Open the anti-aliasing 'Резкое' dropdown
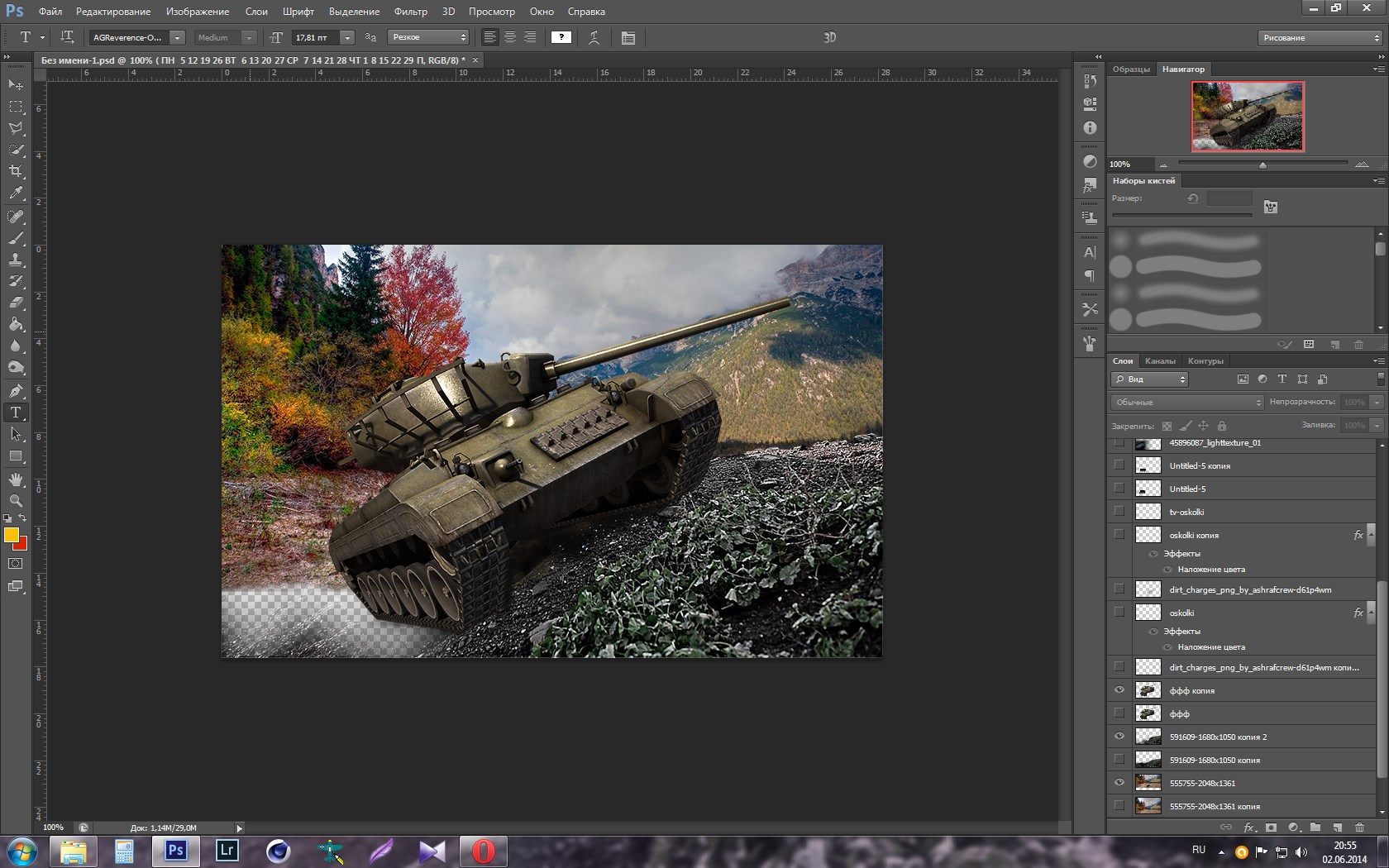This screenshot has height=868, width=1389. pyautogui.click(x=429, y=37)
